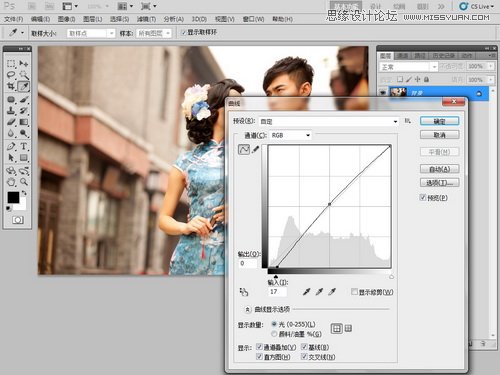
Task: Select the Rectangle Shape tool
Action: pyautogui.click(x=24, y=158)
